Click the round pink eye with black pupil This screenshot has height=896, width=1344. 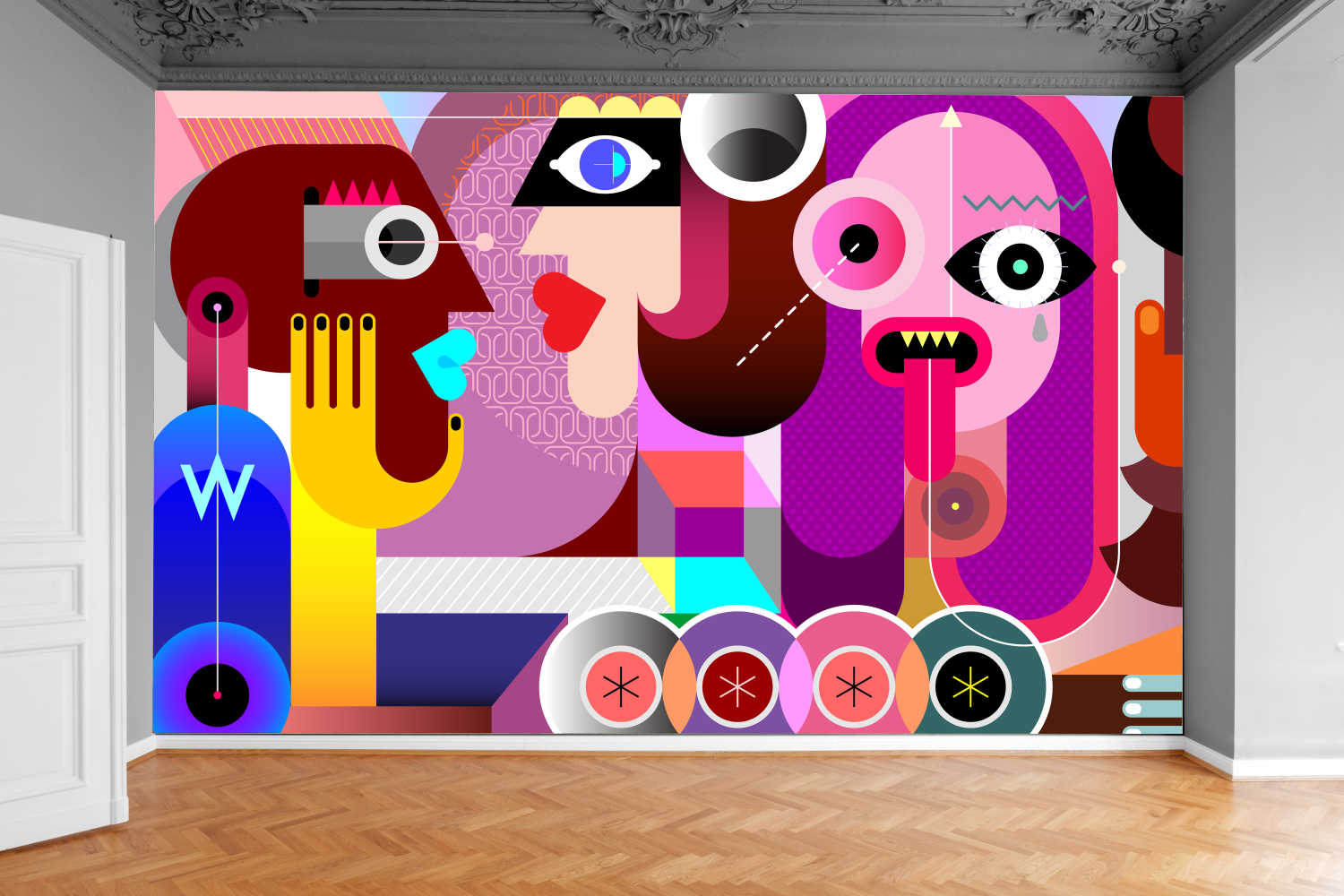(857, 244)
